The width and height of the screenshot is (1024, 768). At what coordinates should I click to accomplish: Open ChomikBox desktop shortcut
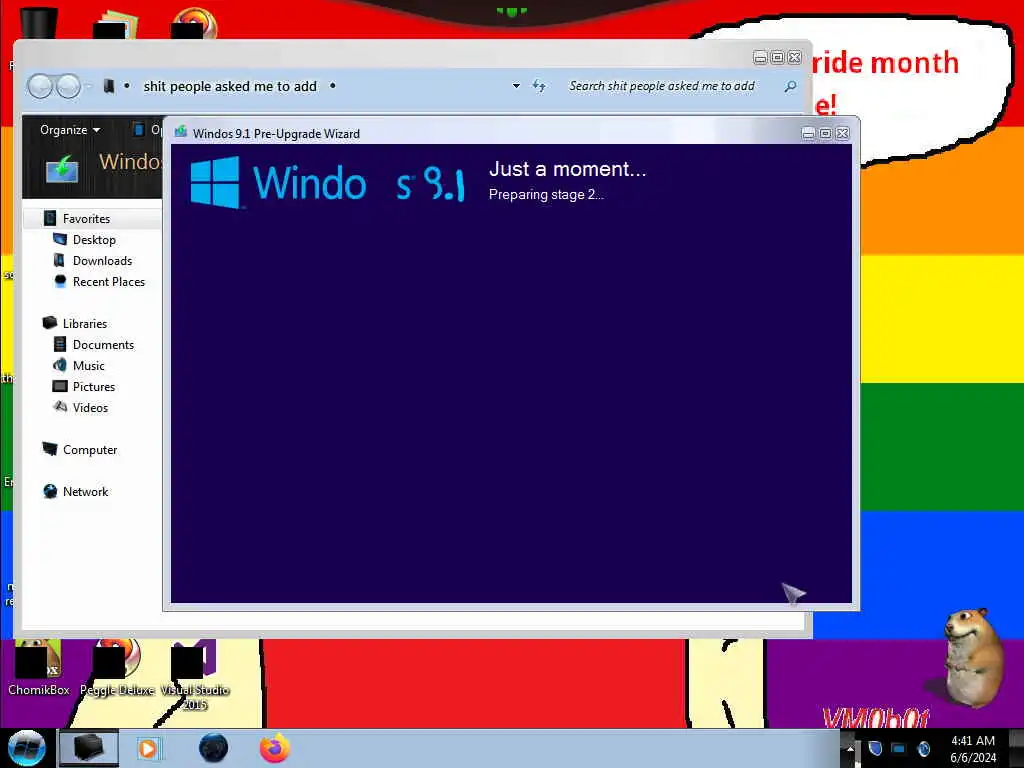38,667
